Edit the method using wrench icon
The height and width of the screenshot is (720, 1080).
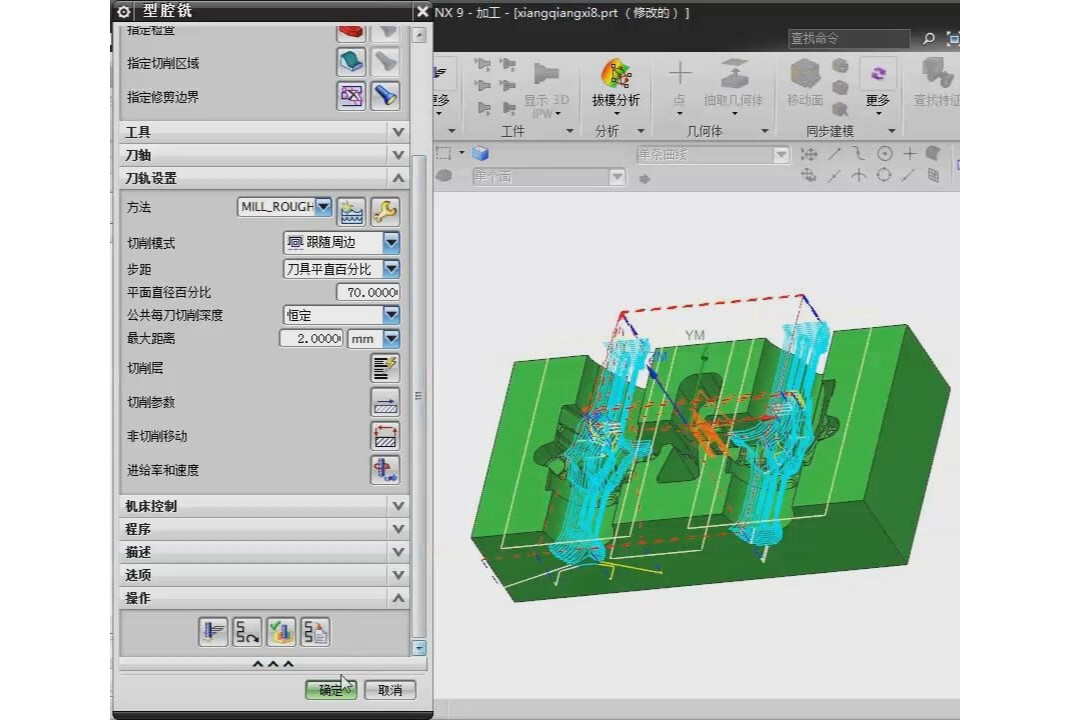(x=385, y=212)
